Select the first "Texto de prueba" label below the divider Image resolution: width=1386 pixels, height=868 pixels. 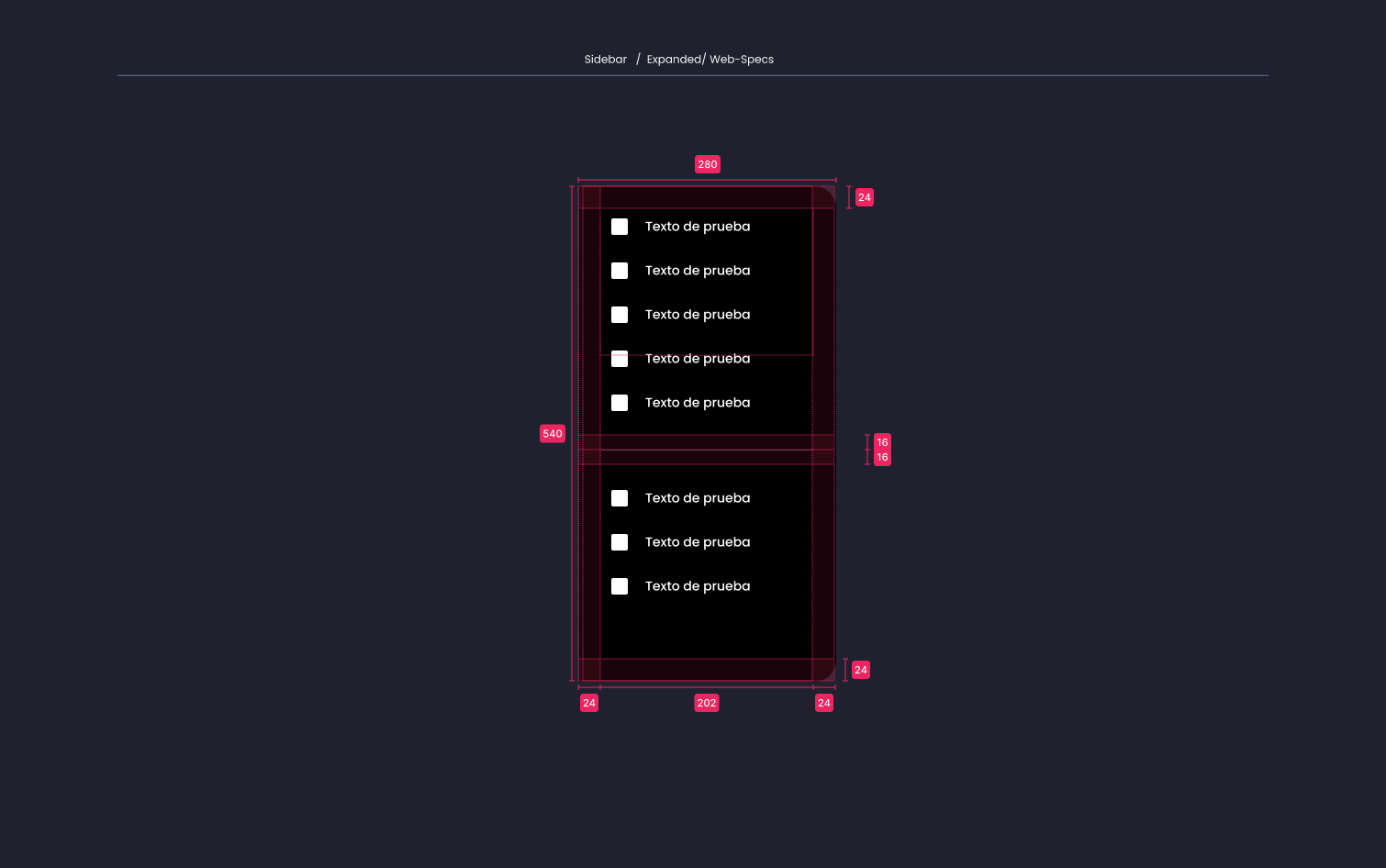coord(698,498)
